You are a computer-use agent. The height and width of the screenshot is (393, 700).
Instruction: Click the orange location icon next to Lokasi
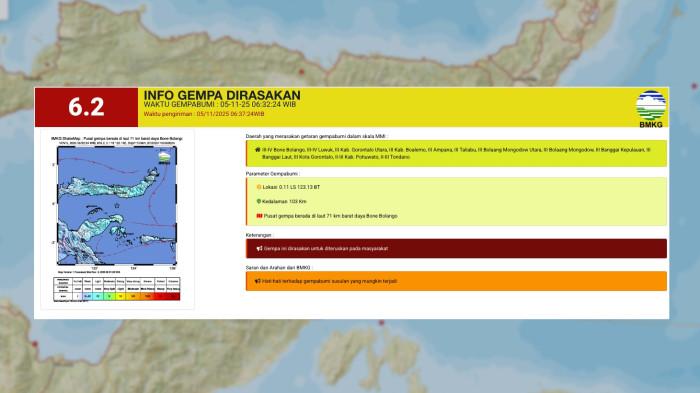258,187
